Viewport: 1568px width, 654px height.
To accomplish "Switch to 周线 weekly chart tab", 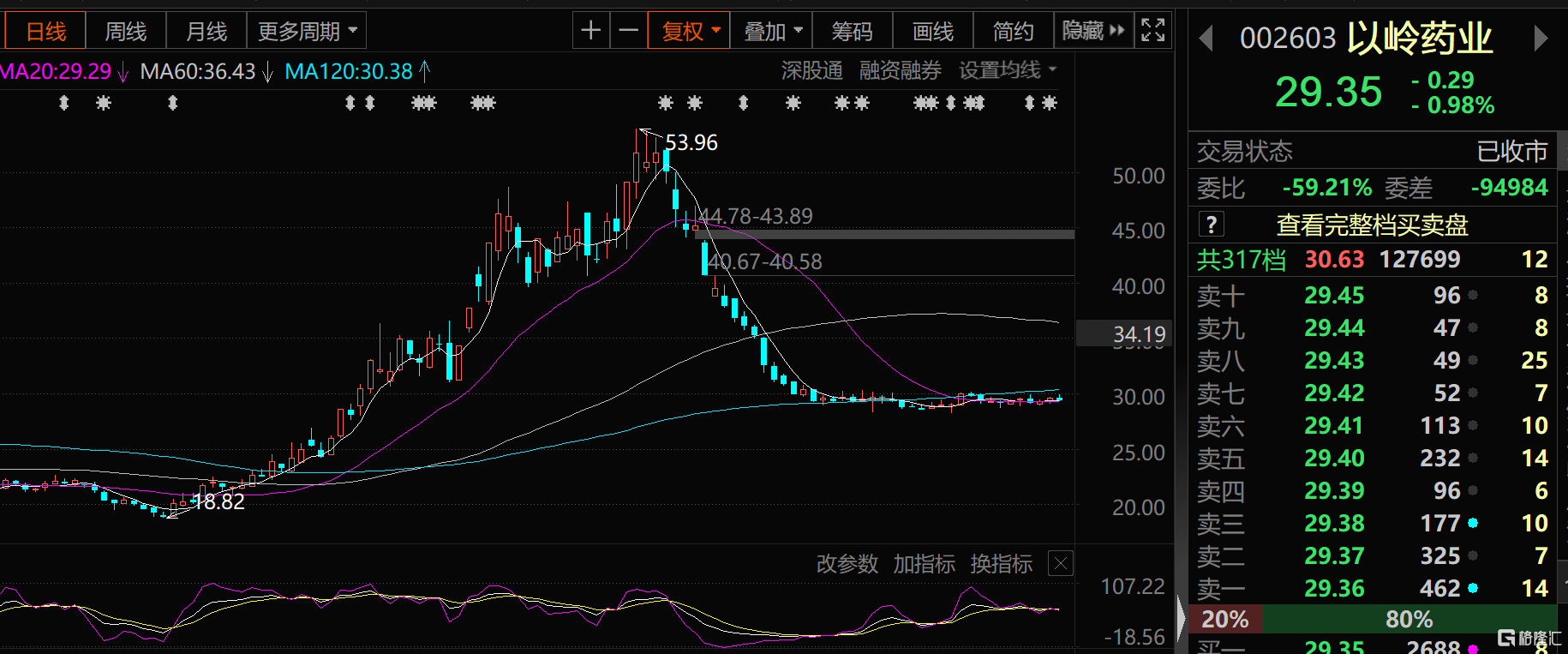I will pos(126,31).
